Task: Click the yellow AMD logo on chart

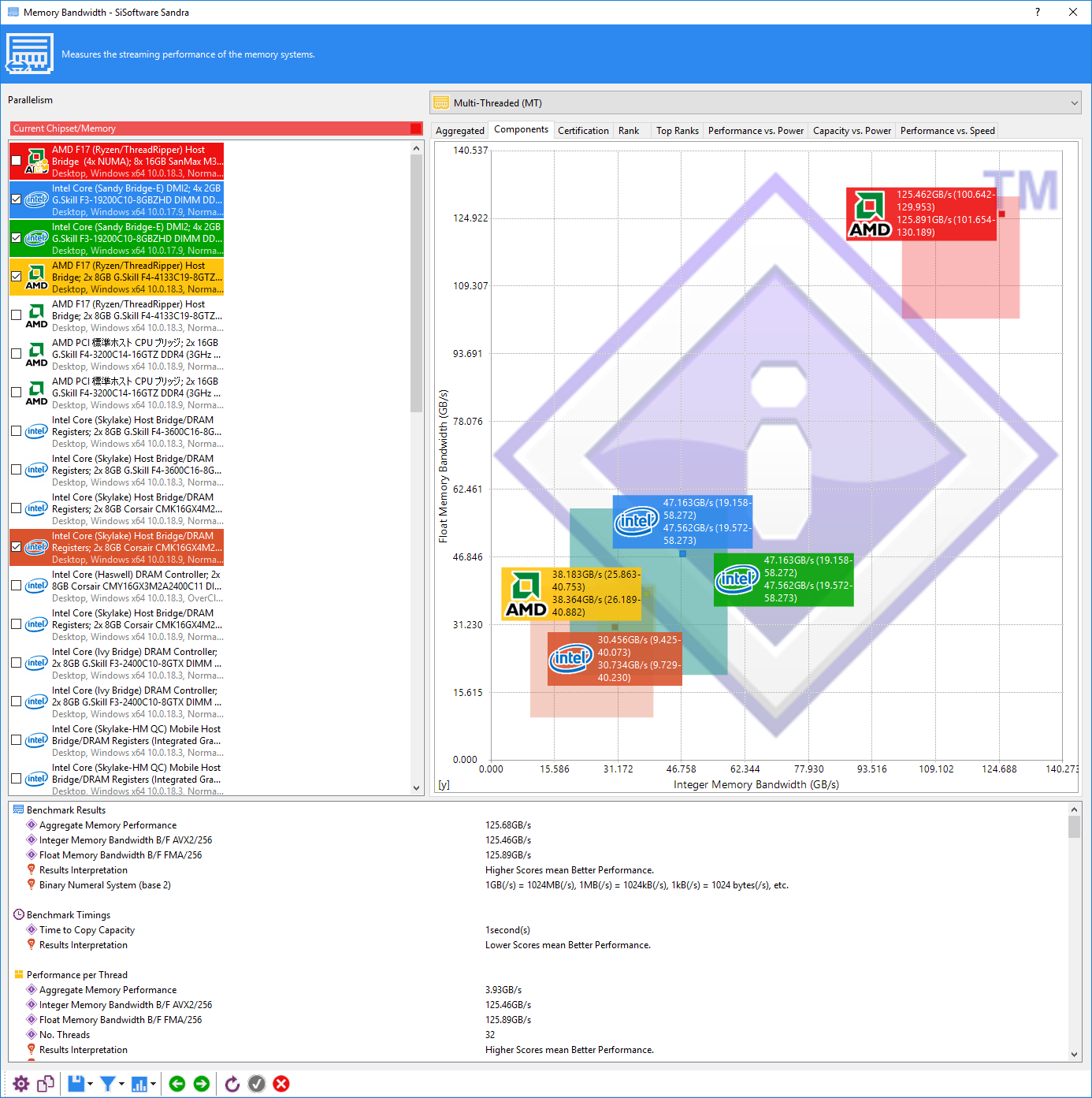Action: pos(526,594)
